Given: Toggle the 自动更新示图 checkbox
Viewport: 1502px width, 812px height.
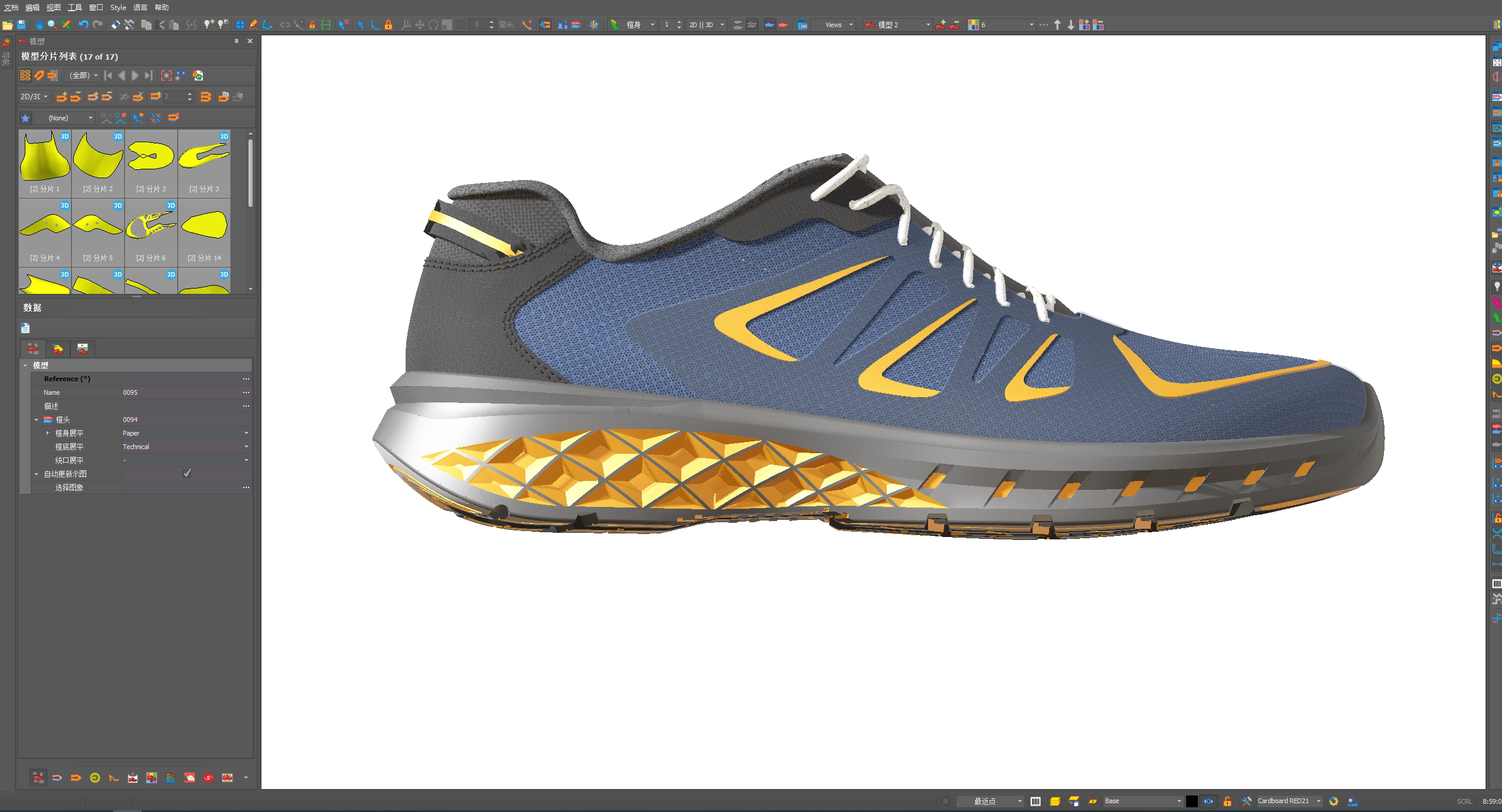Looking at the screenshot, I should pyautogui.click(x=187, y=473).
